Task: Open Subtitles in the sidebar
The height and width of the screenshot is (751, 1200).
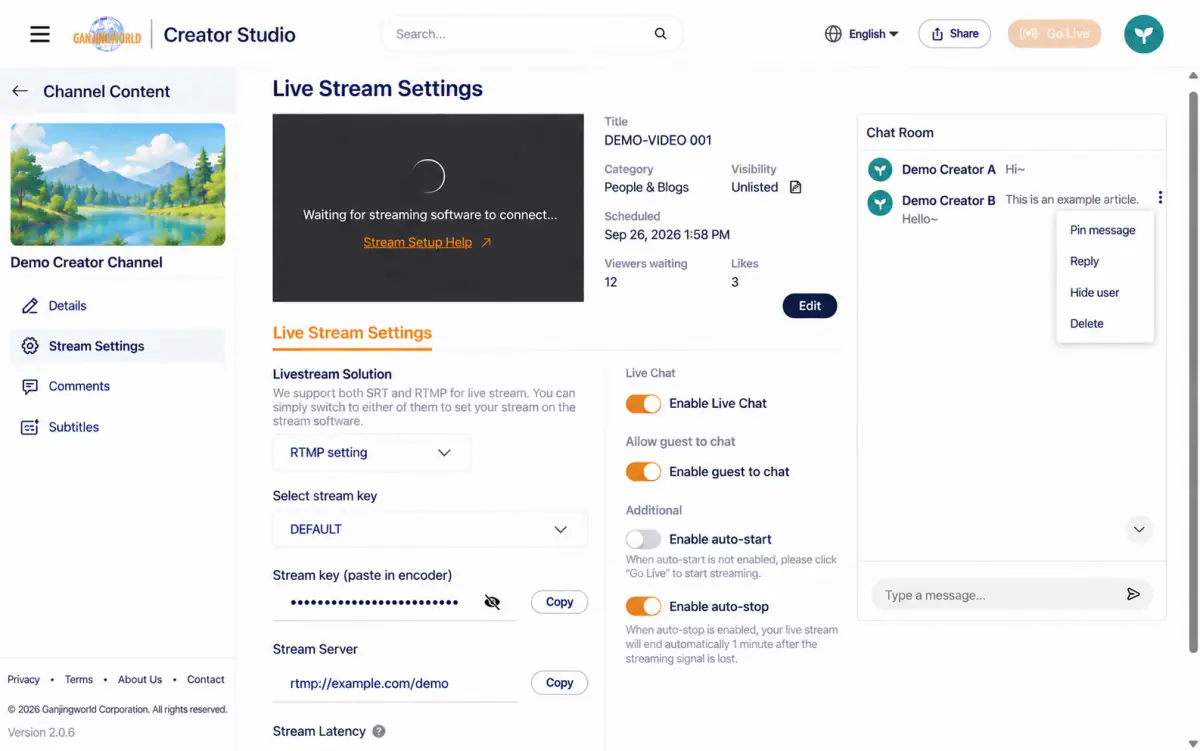Action: [117, 427]
